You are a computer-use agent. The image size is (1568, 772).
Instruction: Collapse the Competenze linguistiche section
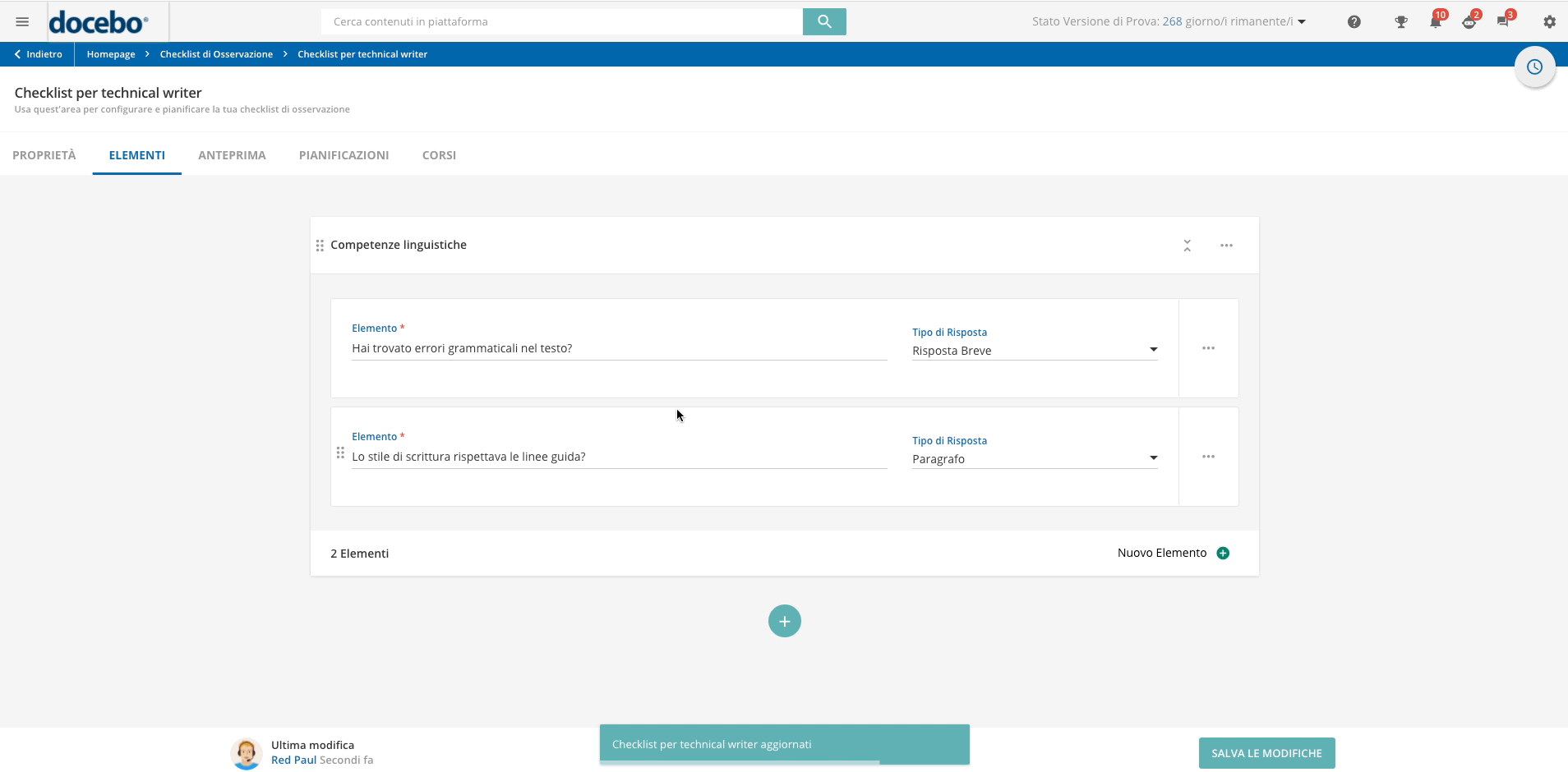(1187, 246)
